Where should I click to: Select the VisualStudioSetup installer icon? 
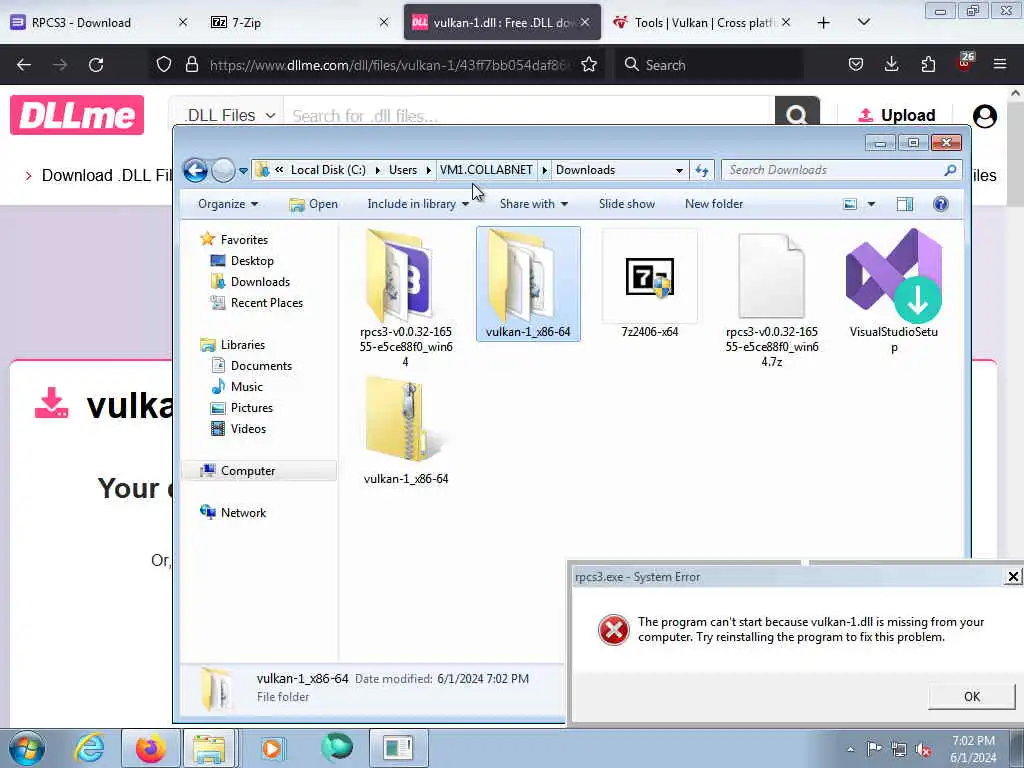[893, 291]
